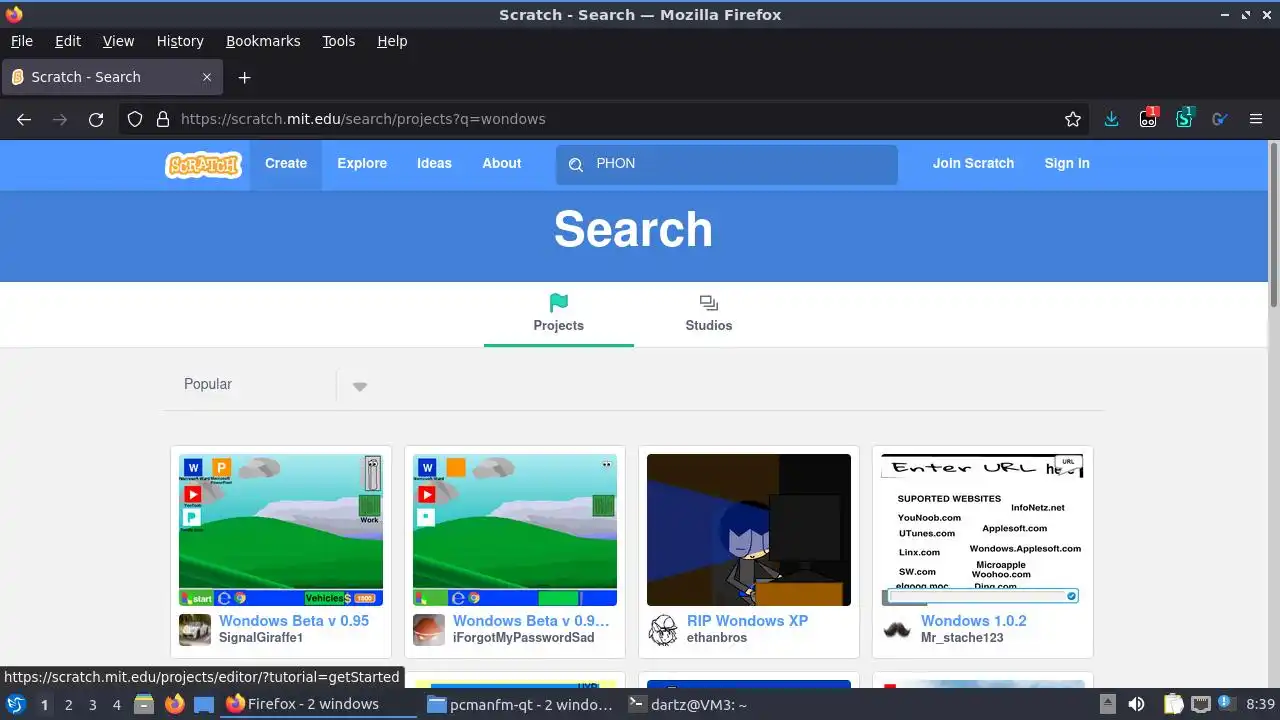Click the green S extension icon
The image size is (1280, 720).
[1184, 118]
